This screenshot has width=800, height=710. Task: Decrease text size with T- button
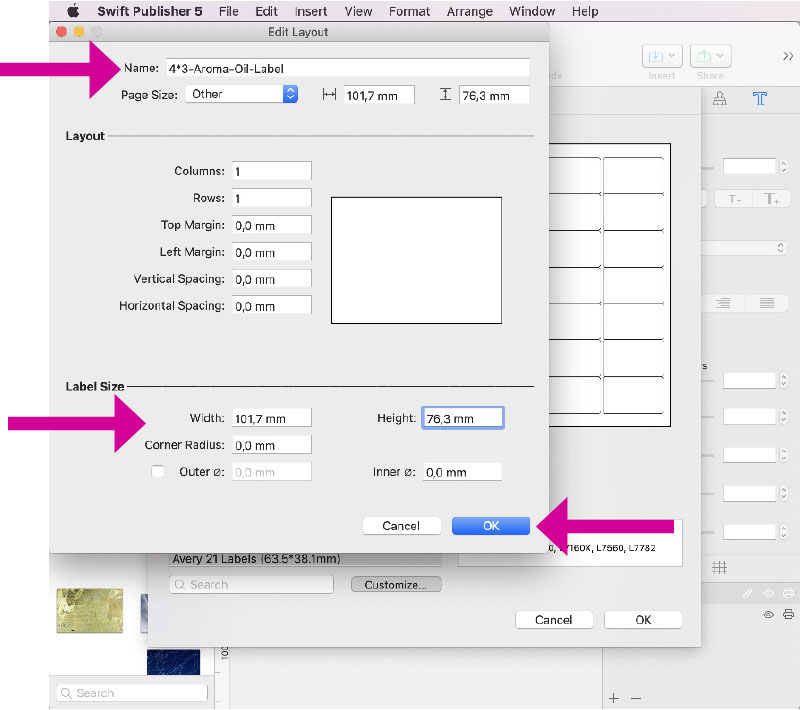click(735, 199)
